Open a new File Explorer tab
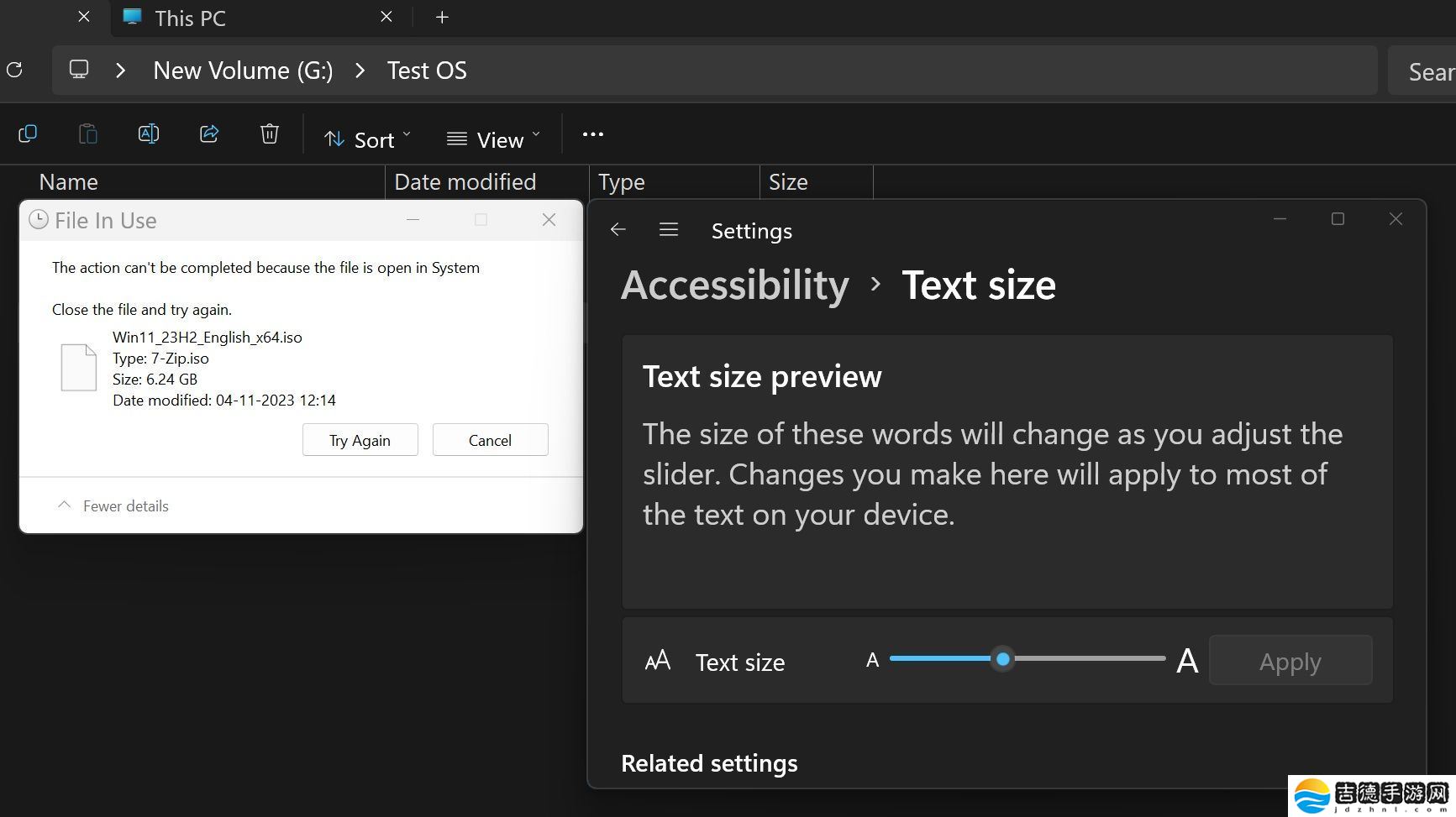 (442, 18)
